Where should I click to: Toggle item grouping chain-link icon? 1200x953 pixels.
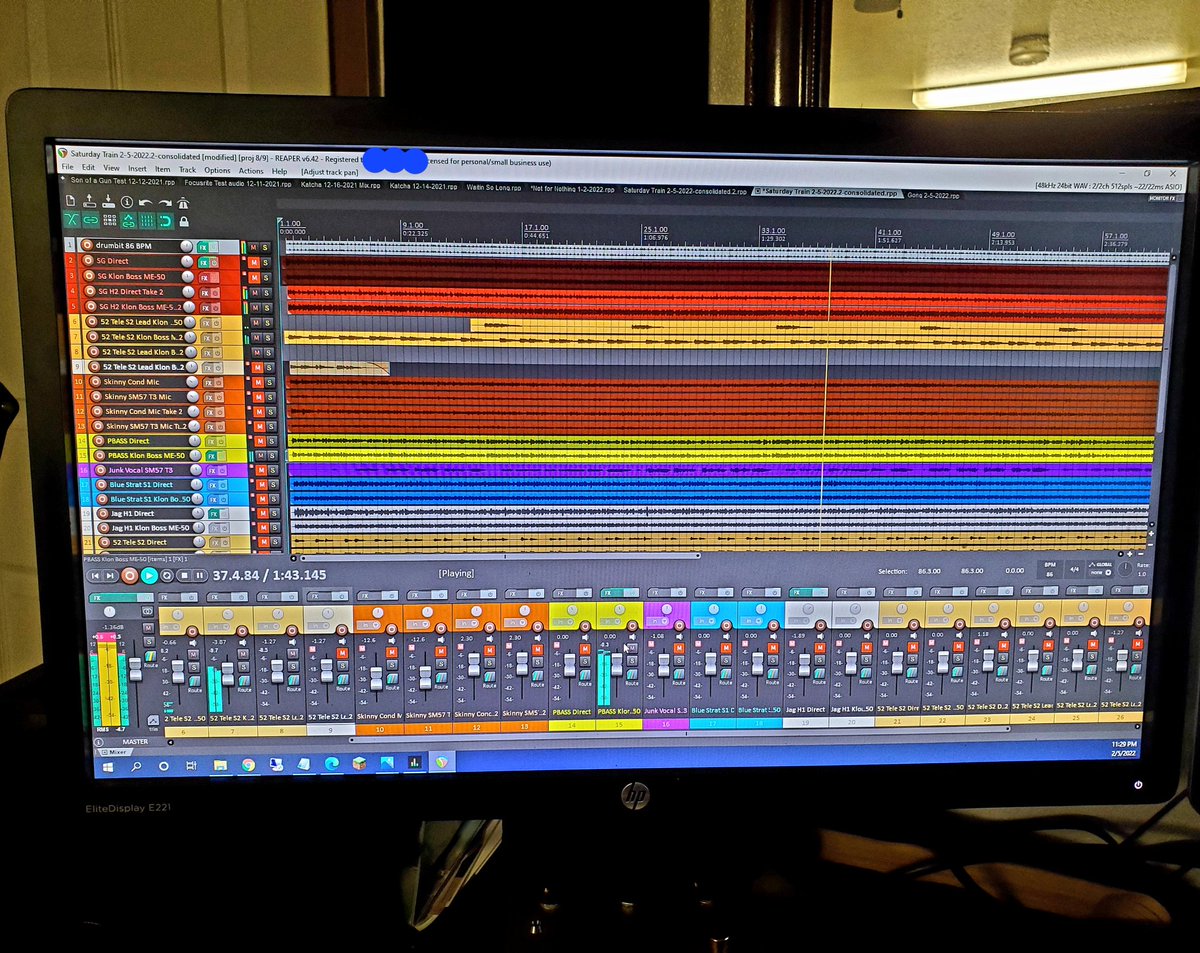point(91,220)
